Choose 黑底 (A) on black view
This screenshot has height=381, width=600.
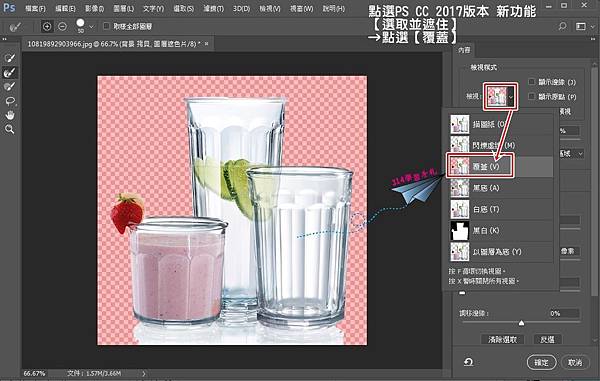(501, 188)
